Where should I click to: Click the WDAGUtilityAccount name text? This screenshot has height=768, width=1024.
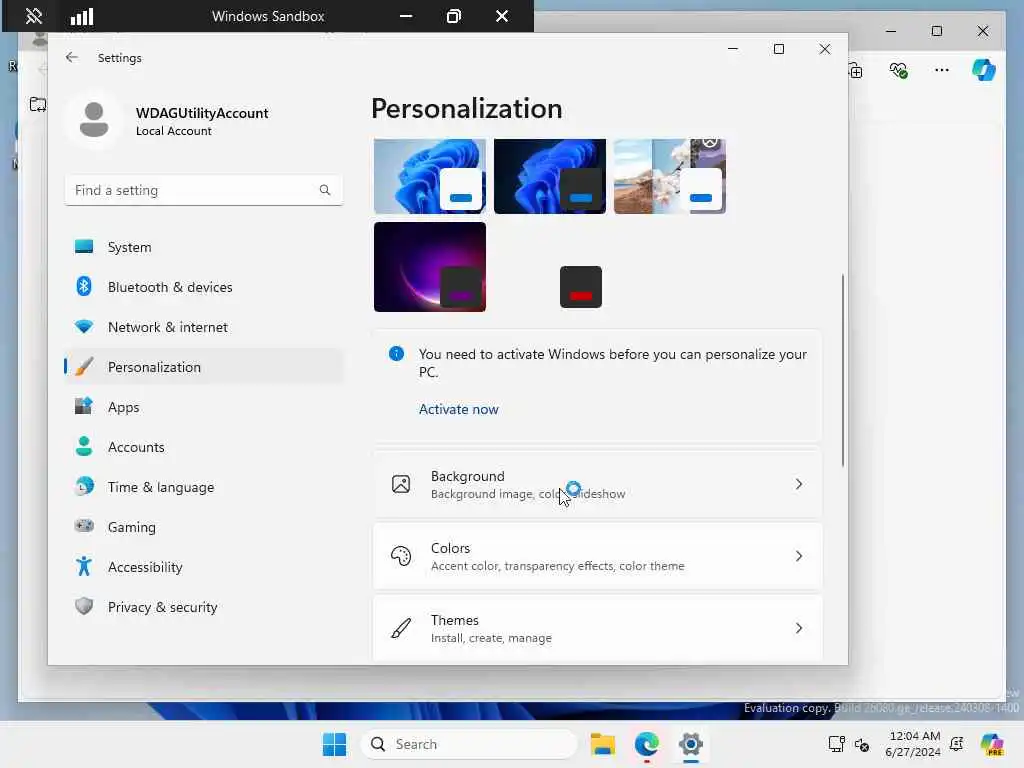pos(202,113)
